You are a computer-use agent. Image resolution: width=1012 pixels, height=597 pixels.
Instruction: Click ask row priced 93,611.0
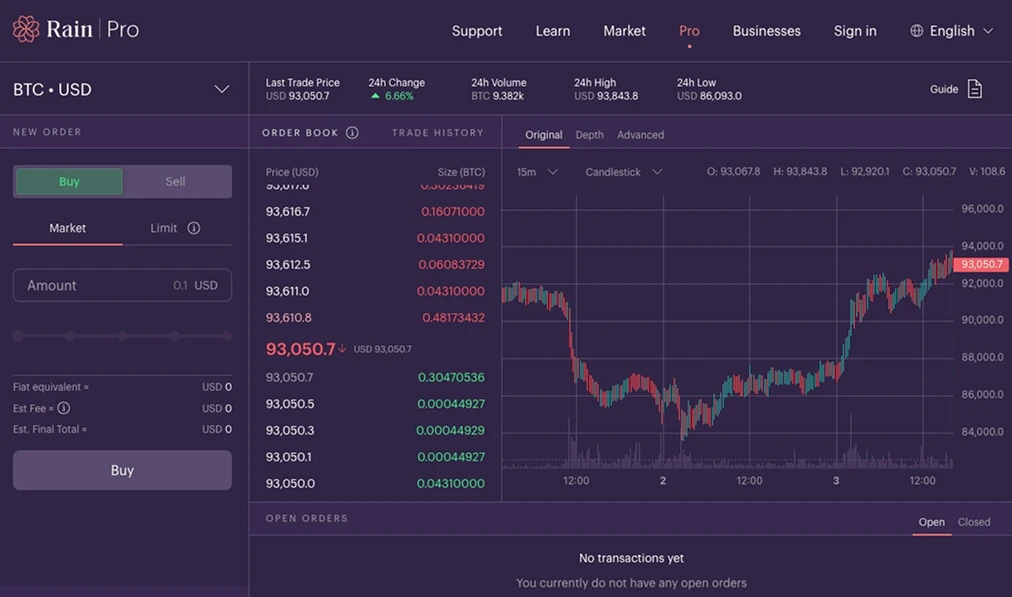(x=375, y=290)
